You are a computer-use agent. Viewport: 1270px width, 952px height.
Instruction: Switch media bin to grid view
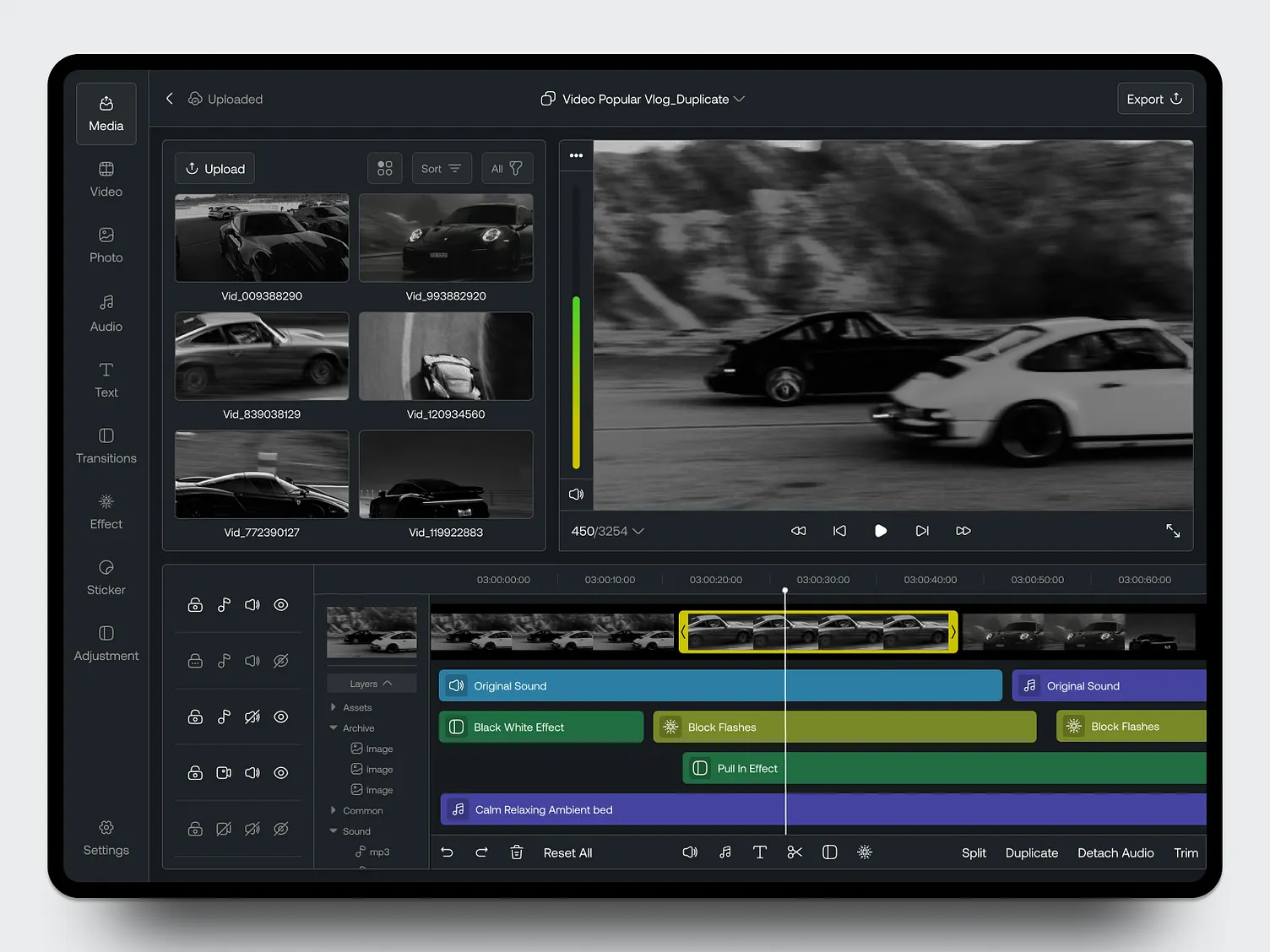pos(385,168)
